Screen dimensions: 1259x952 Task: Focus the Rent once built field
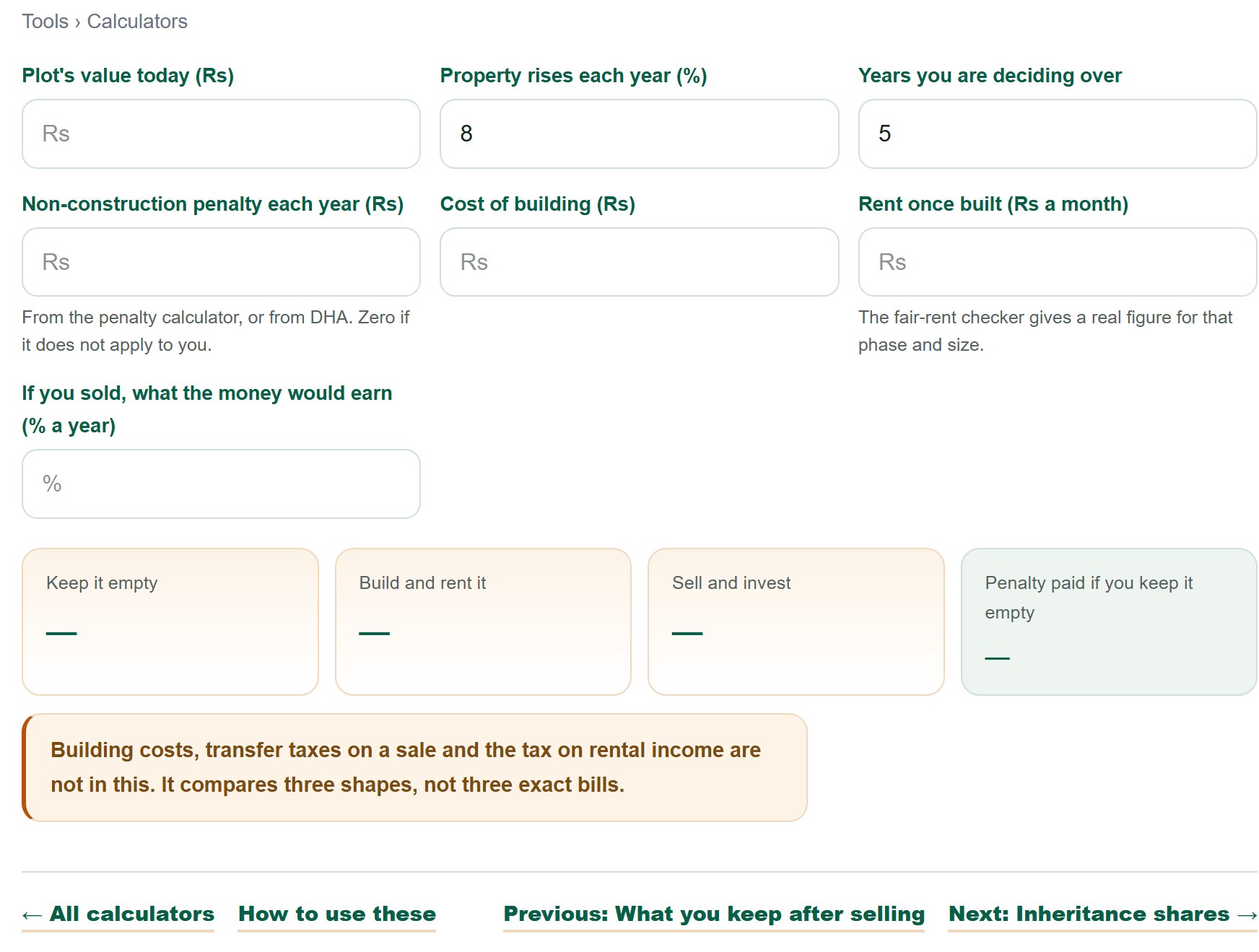pos(1058,262)
